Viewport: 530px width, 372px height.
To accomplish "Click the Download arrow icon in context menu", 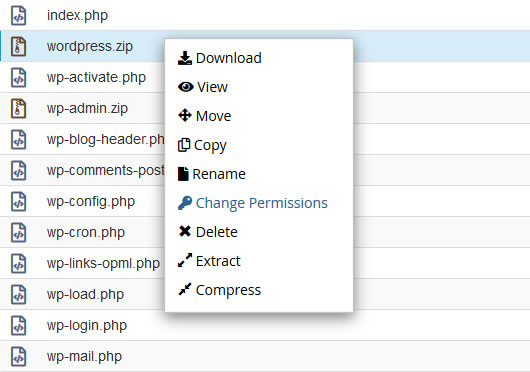I will pyautogui.click(x=185, y=58).
